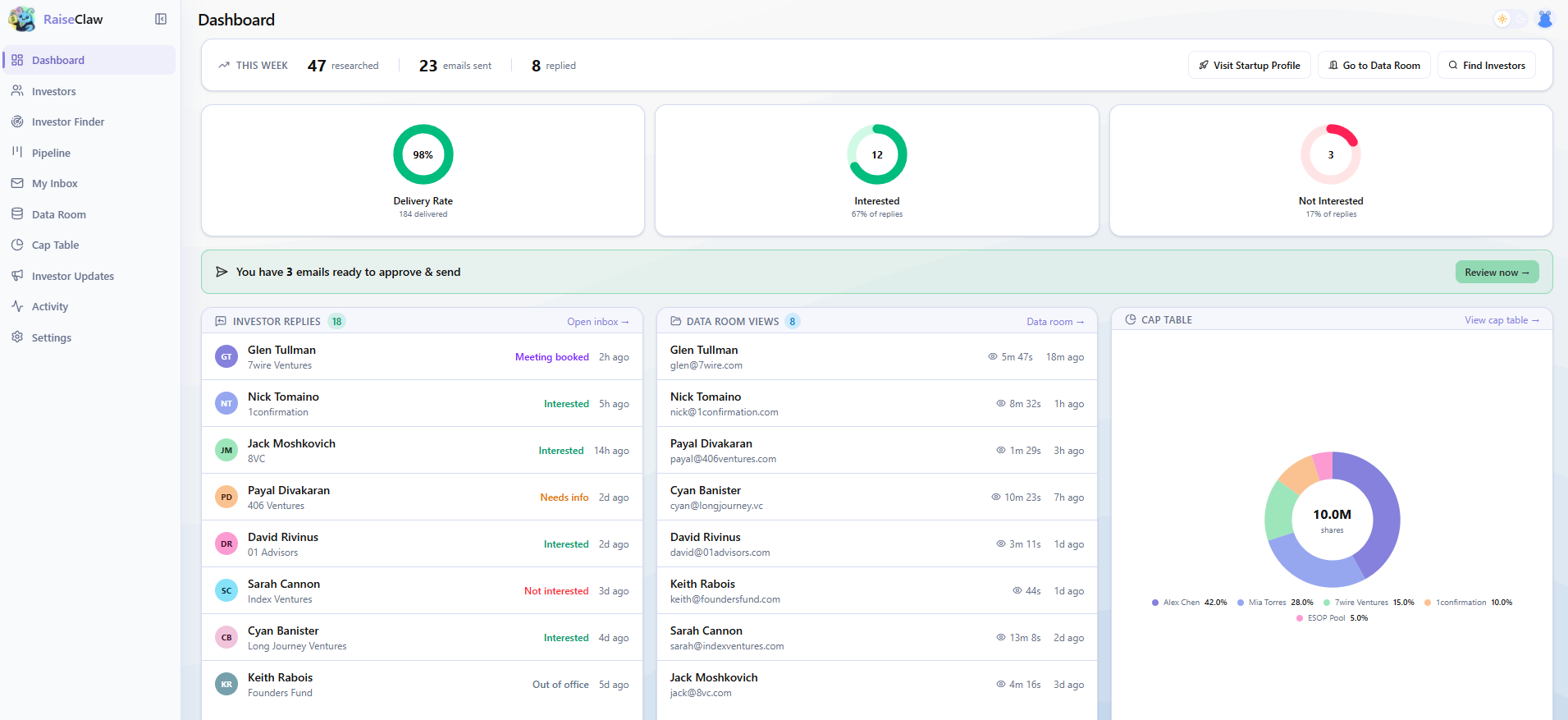Click the eye icon beside 1m 29s
The width and height of the screenshot is (1568, 720).
point(1001,451)
